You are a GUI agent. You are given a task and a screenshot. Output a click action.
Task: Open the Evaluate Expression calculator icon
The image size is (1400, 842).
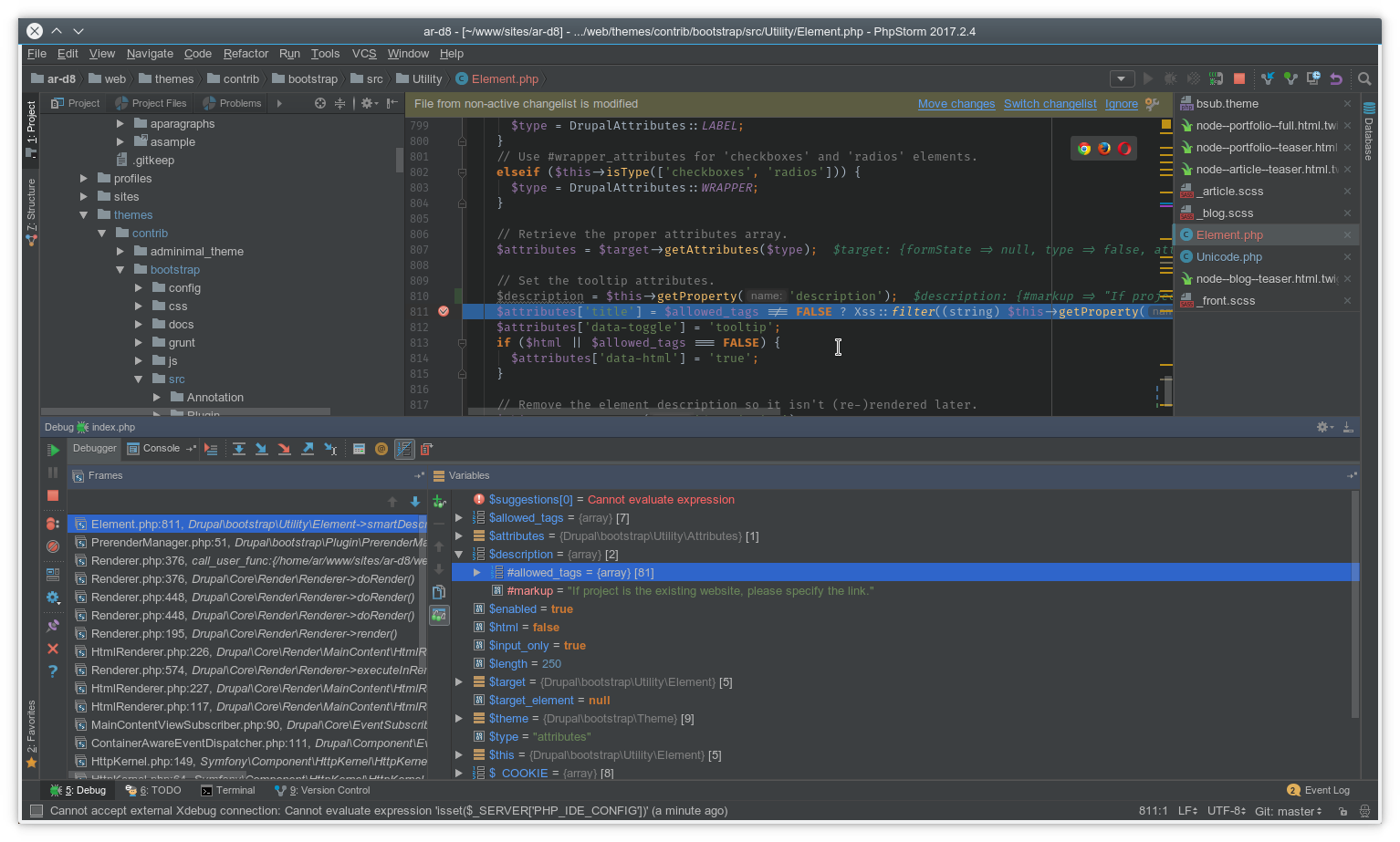coord(359,448)
